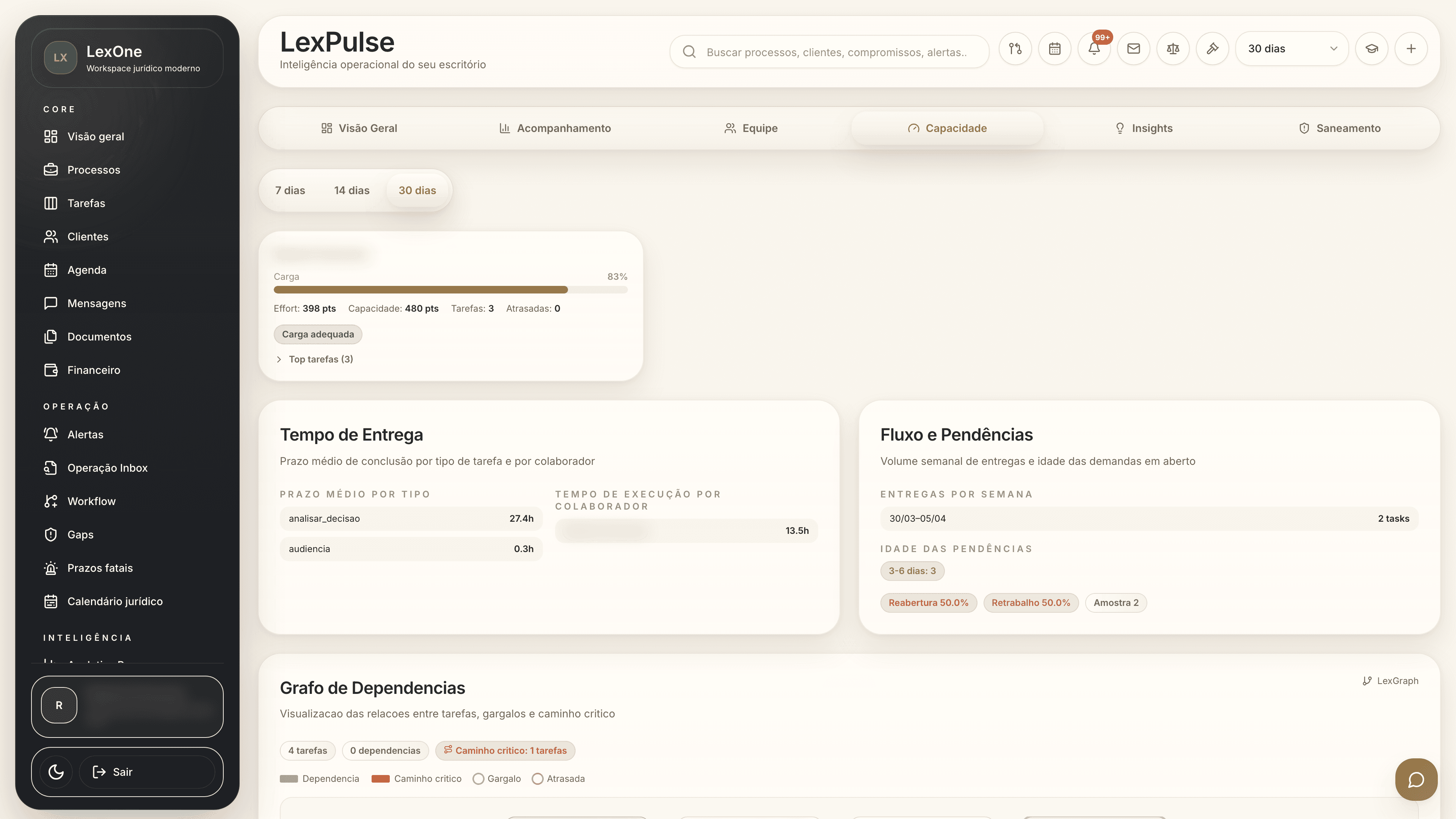
Task: Open the LexOne workspace selector
Action: point(127,58)
